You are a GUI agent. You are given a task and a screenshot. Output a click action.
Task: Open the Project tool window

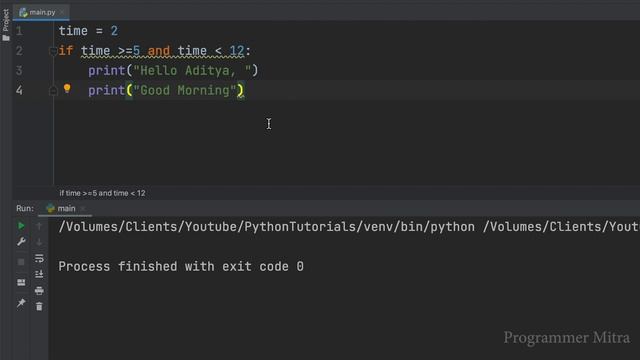coord(6,24)
